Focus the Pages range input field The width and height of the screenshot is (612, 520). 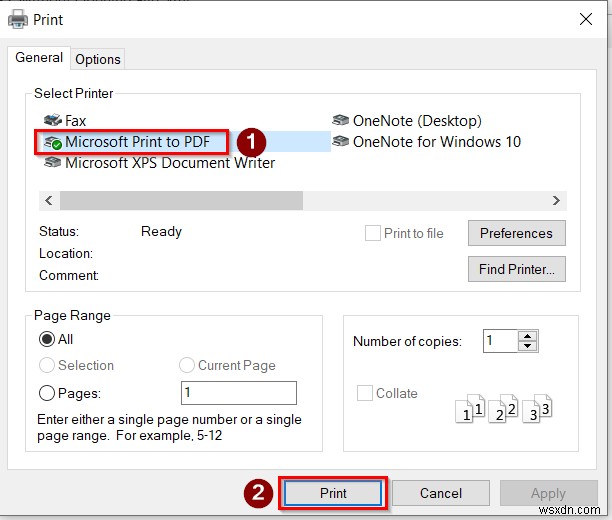(x=238, y=393)
